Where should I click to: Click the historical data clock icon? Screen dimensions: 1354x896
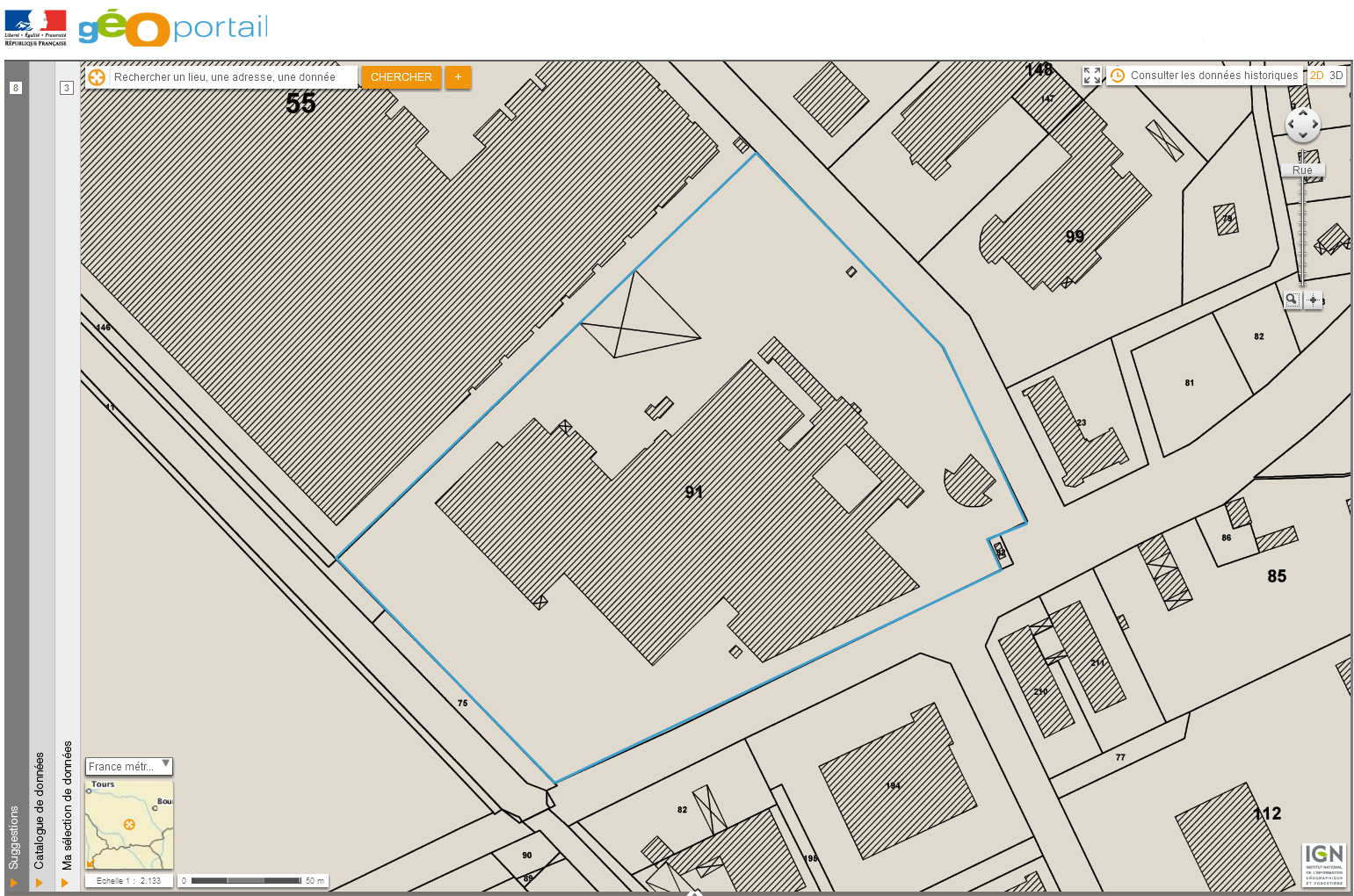[1118, 76]
